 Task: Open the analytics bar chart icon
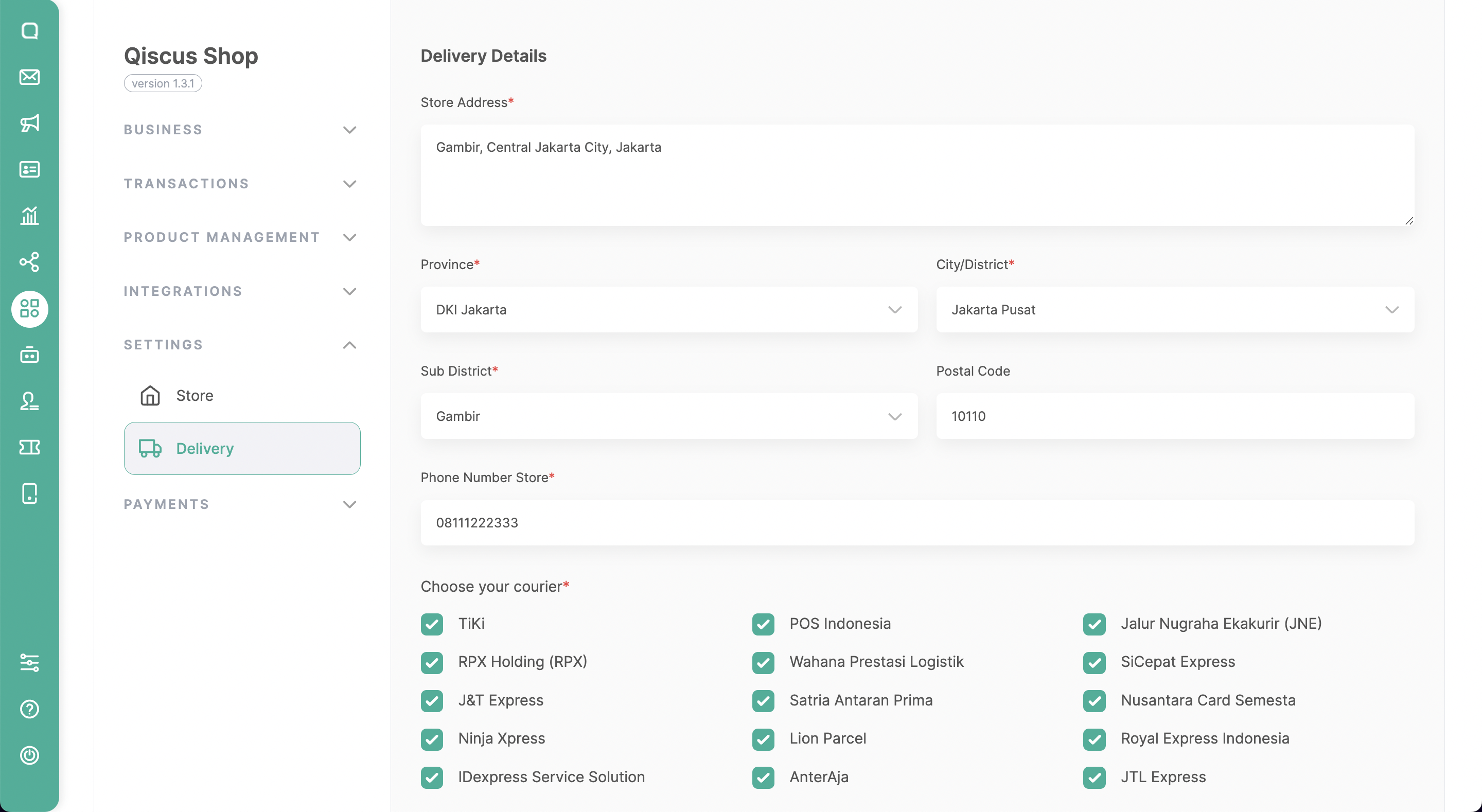(x=29, y=216)
